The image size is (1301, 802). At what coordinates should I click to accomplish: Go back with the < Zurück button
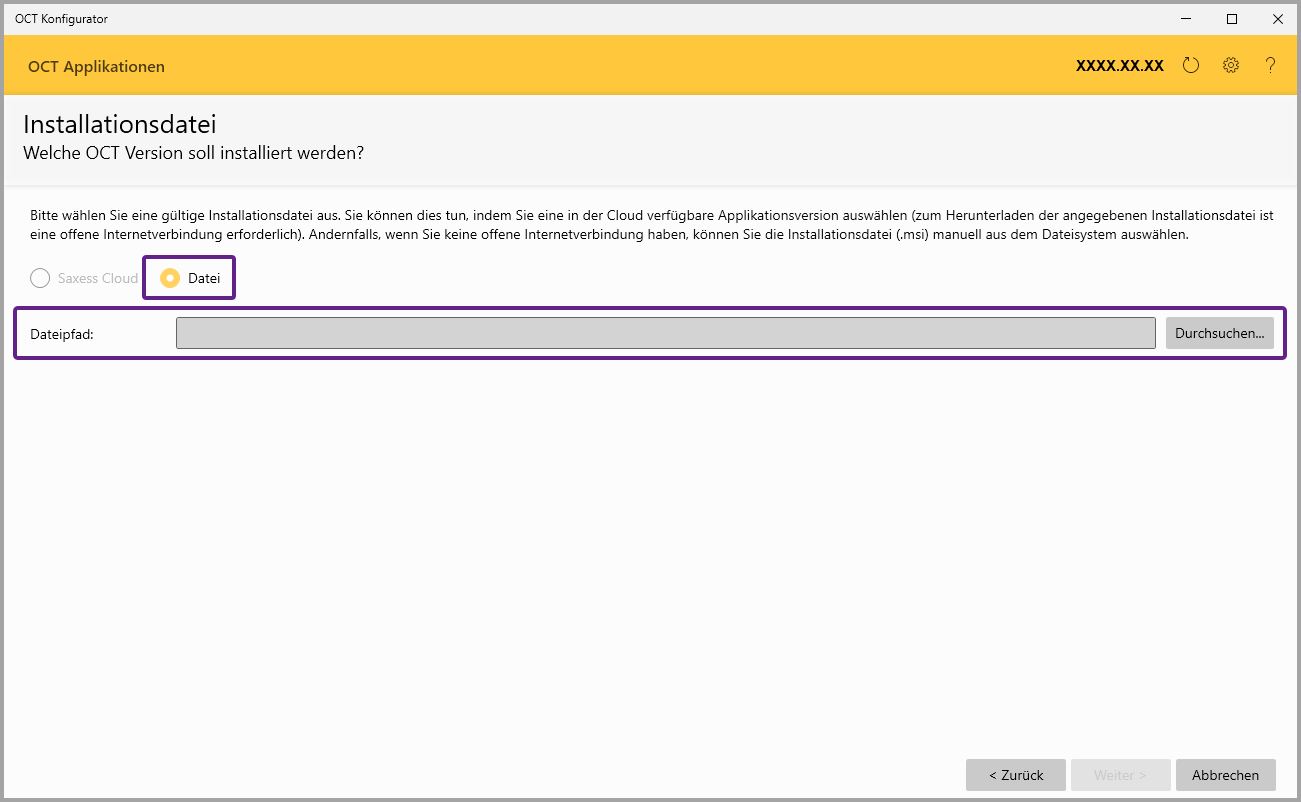tap(1015, 775)
